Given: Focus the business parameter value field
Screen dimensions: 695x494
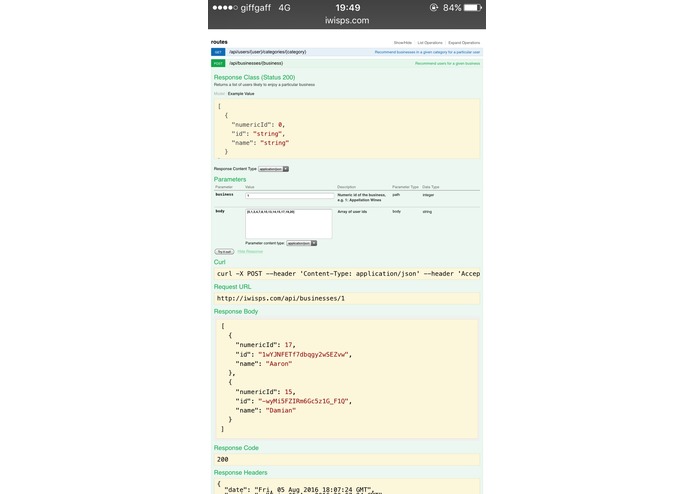Looking at the screenshot, I should (290, 195).
